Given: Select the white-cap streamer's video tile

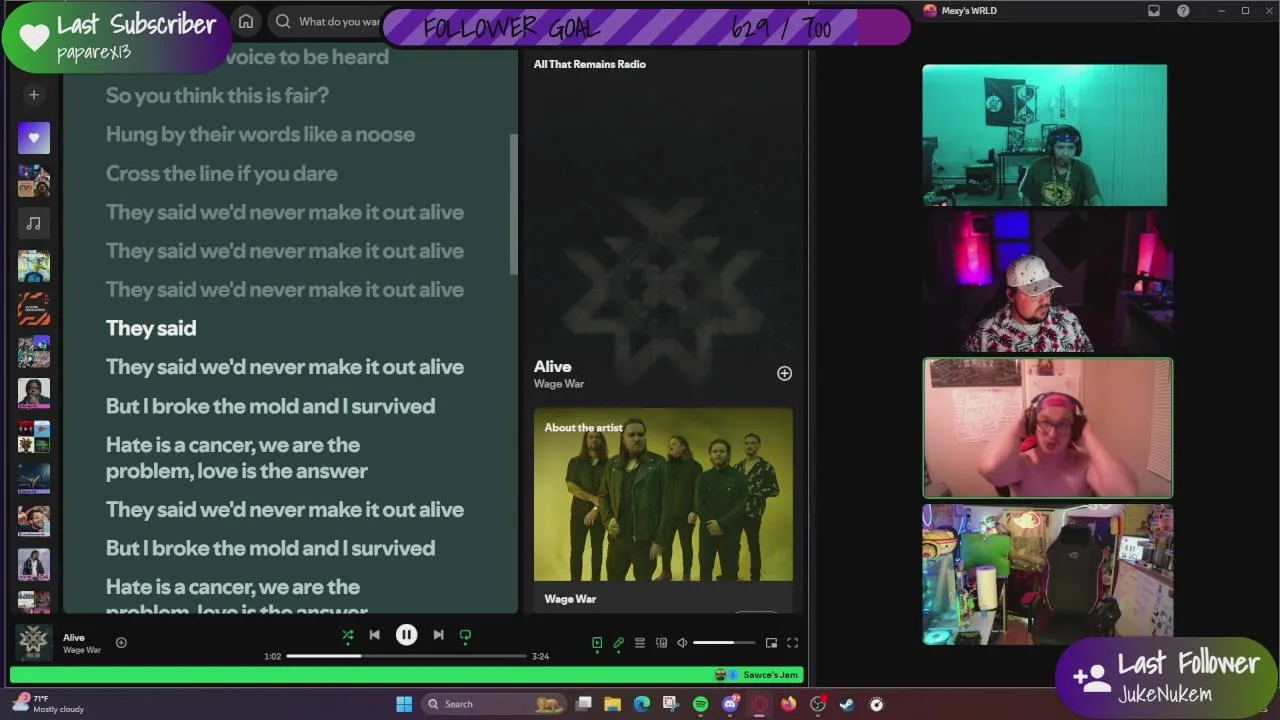Looking at the screenshot, I should click(x=1048, y=282).
